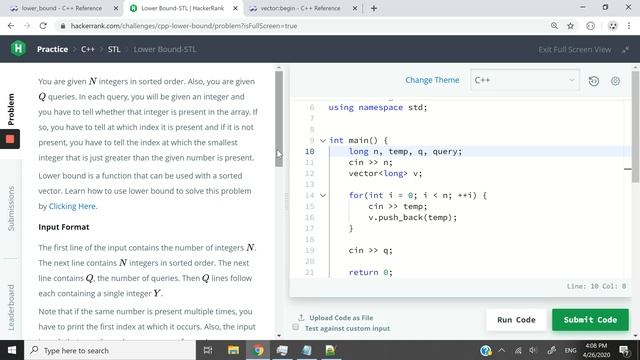The image size is (640, 360).
Task: Close the vector::begin C++ Reference tab
Action: (x=355, y=8)
